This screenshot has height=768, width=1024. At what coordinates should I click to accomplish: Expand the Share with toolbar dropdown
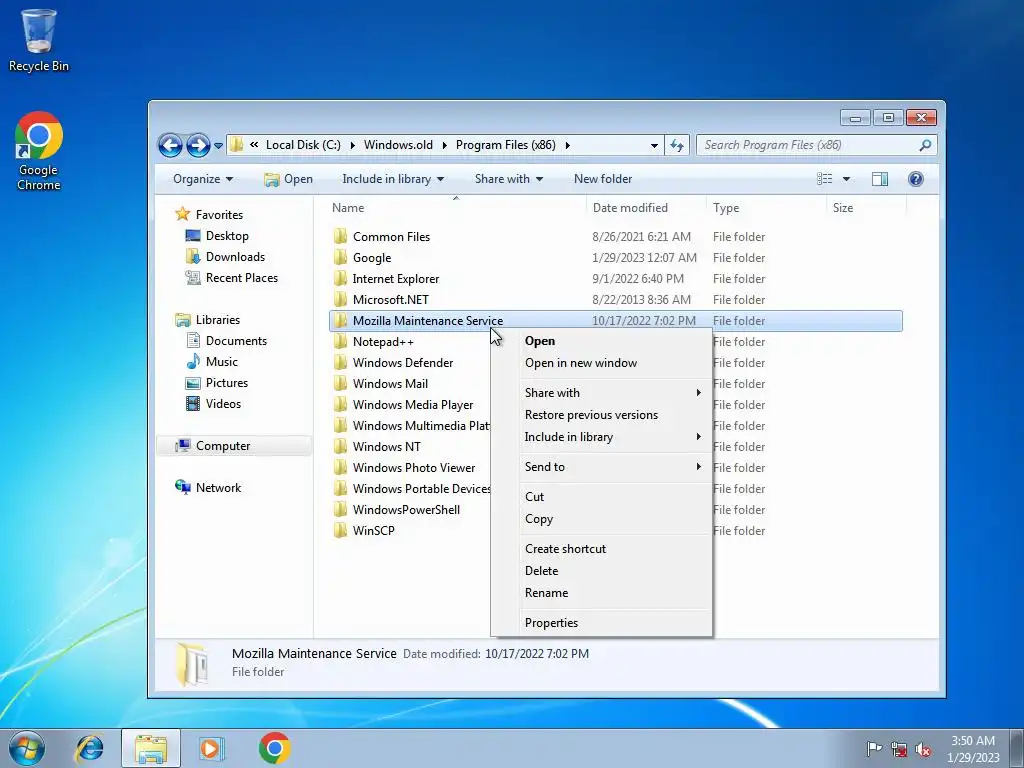click(x=509, y=179)
